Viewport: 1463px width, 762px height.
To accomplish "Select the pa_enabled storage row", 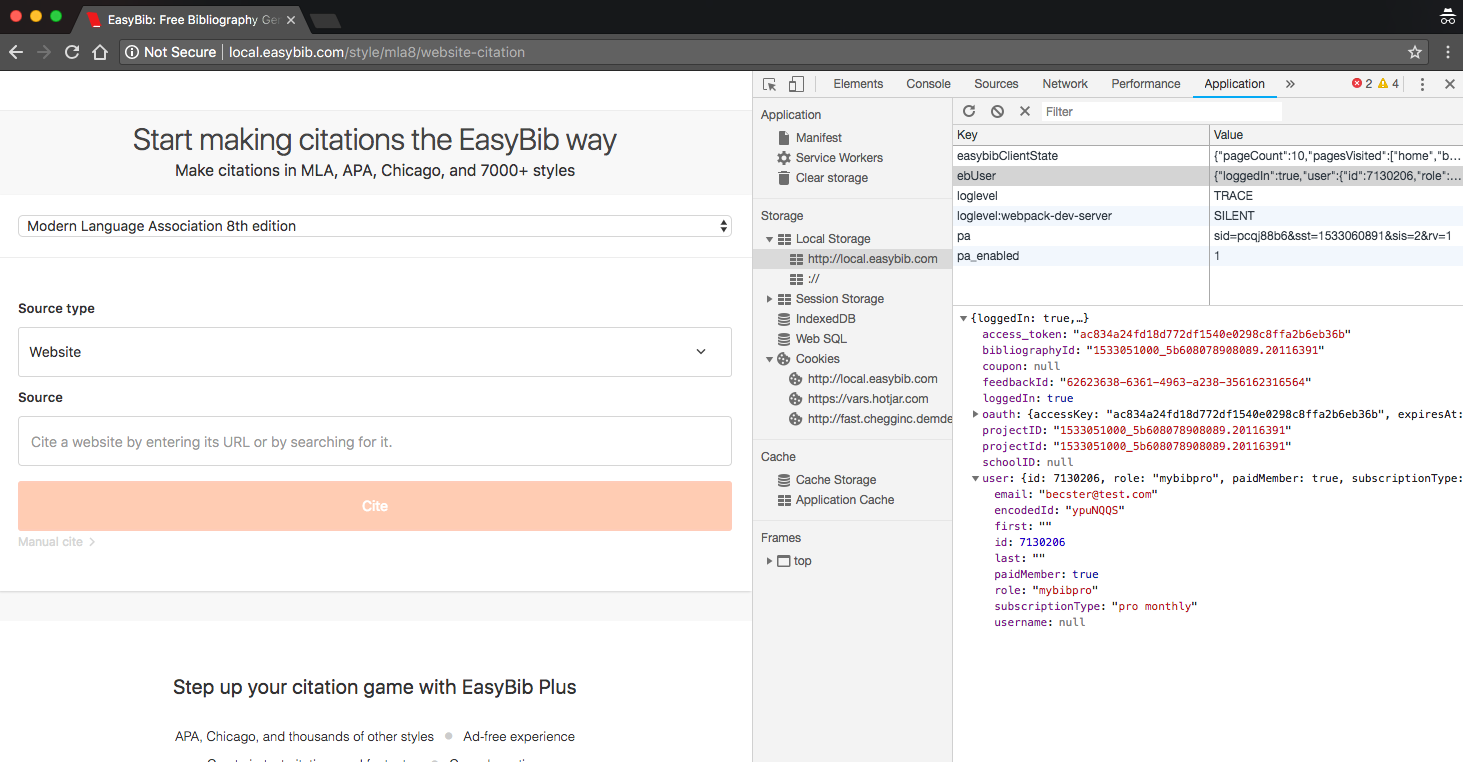I will pos(1208,256).
